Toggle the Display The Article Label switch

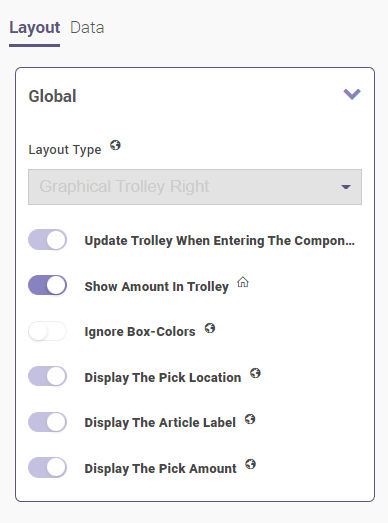click(x=47, y=422)
